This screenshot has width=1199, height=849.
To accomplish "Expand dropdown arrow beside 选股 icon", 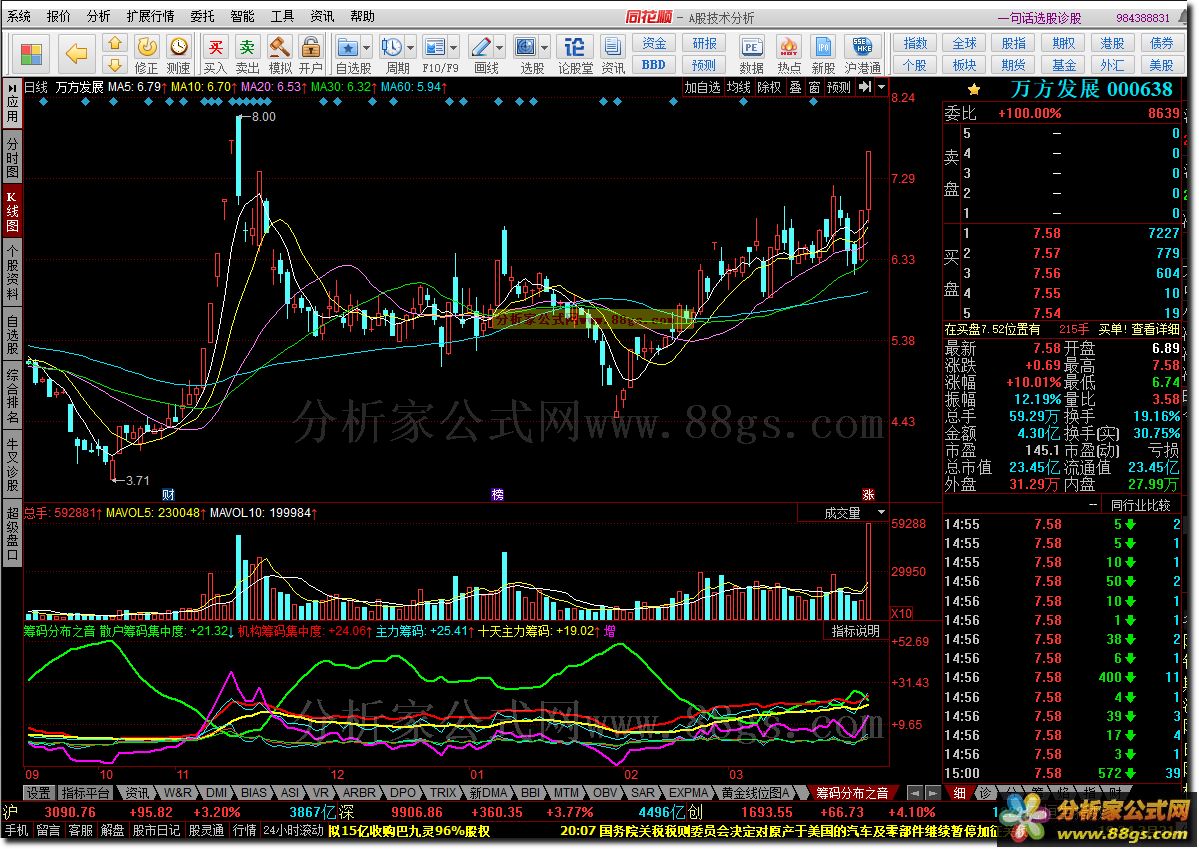I will coord(545,48).
